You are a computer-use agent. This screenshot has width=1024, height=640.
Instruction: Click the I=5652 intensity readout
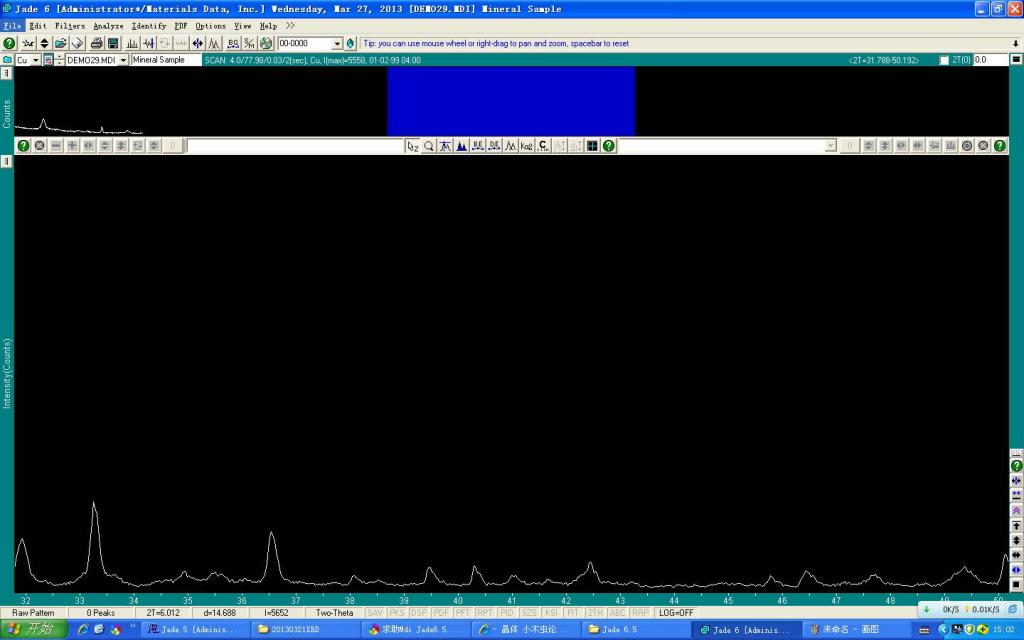tap(276, 613)
